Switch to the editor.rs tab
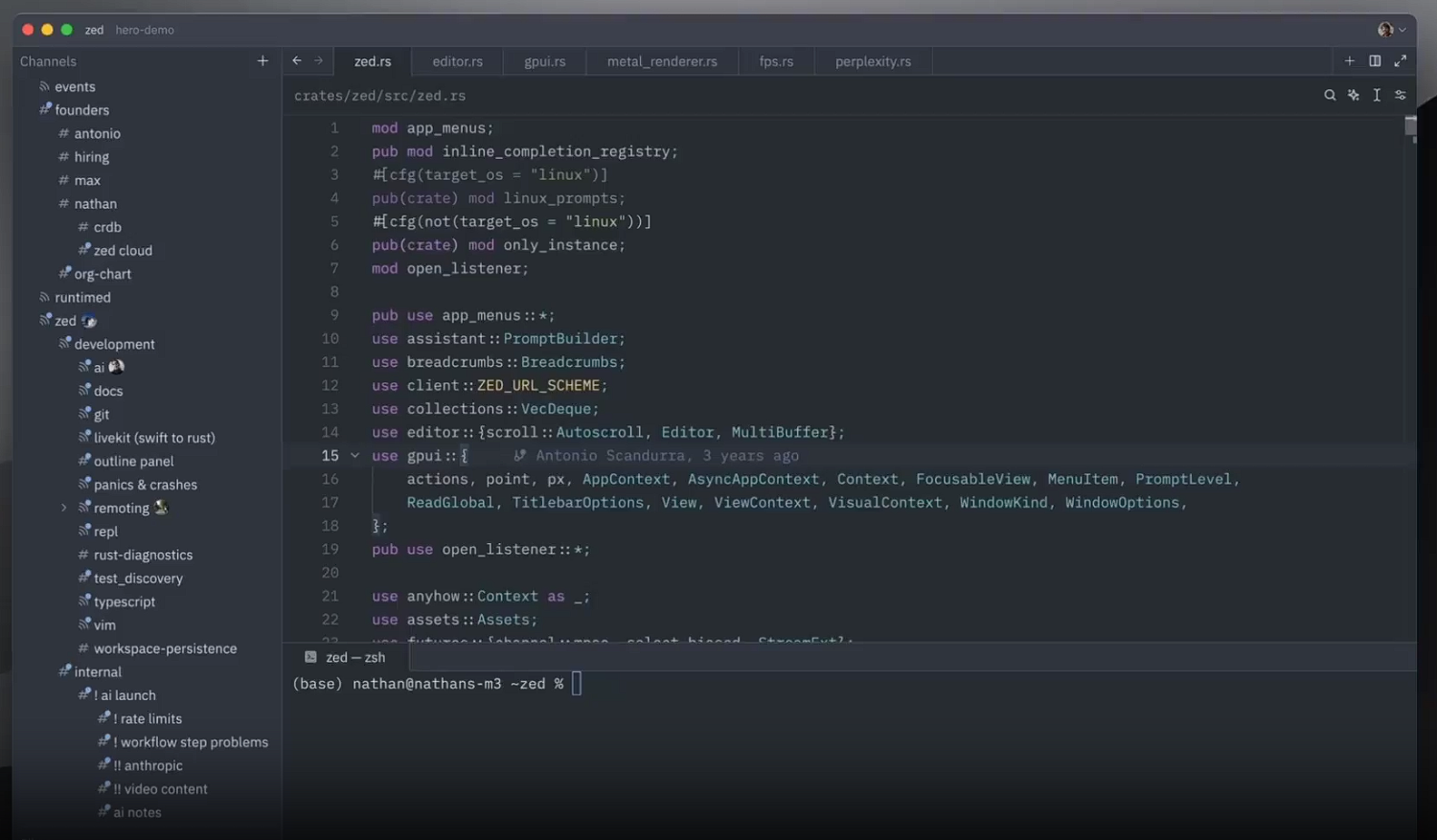 (x=457, y=61)
